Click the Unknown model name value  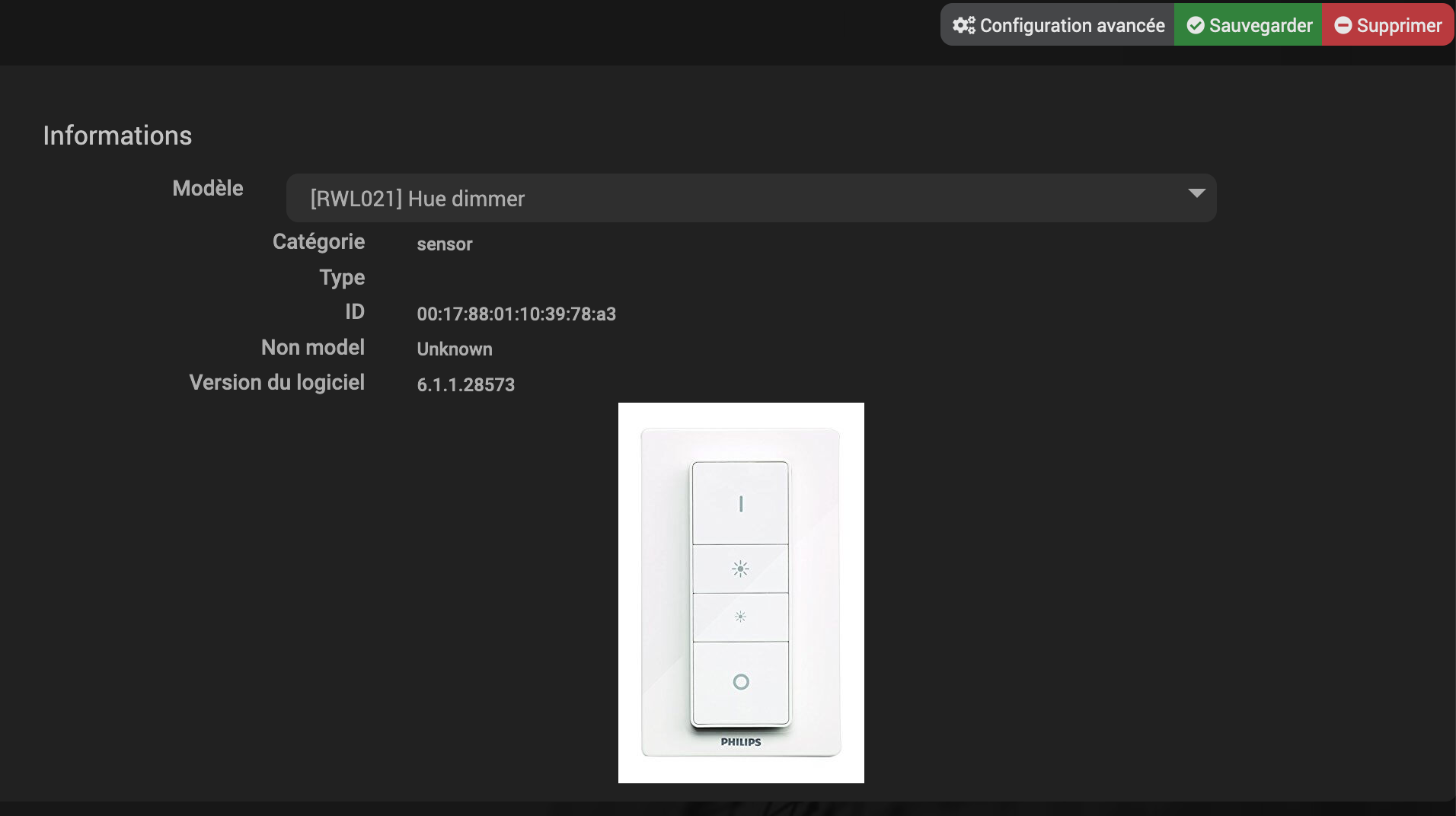point(455,349)
